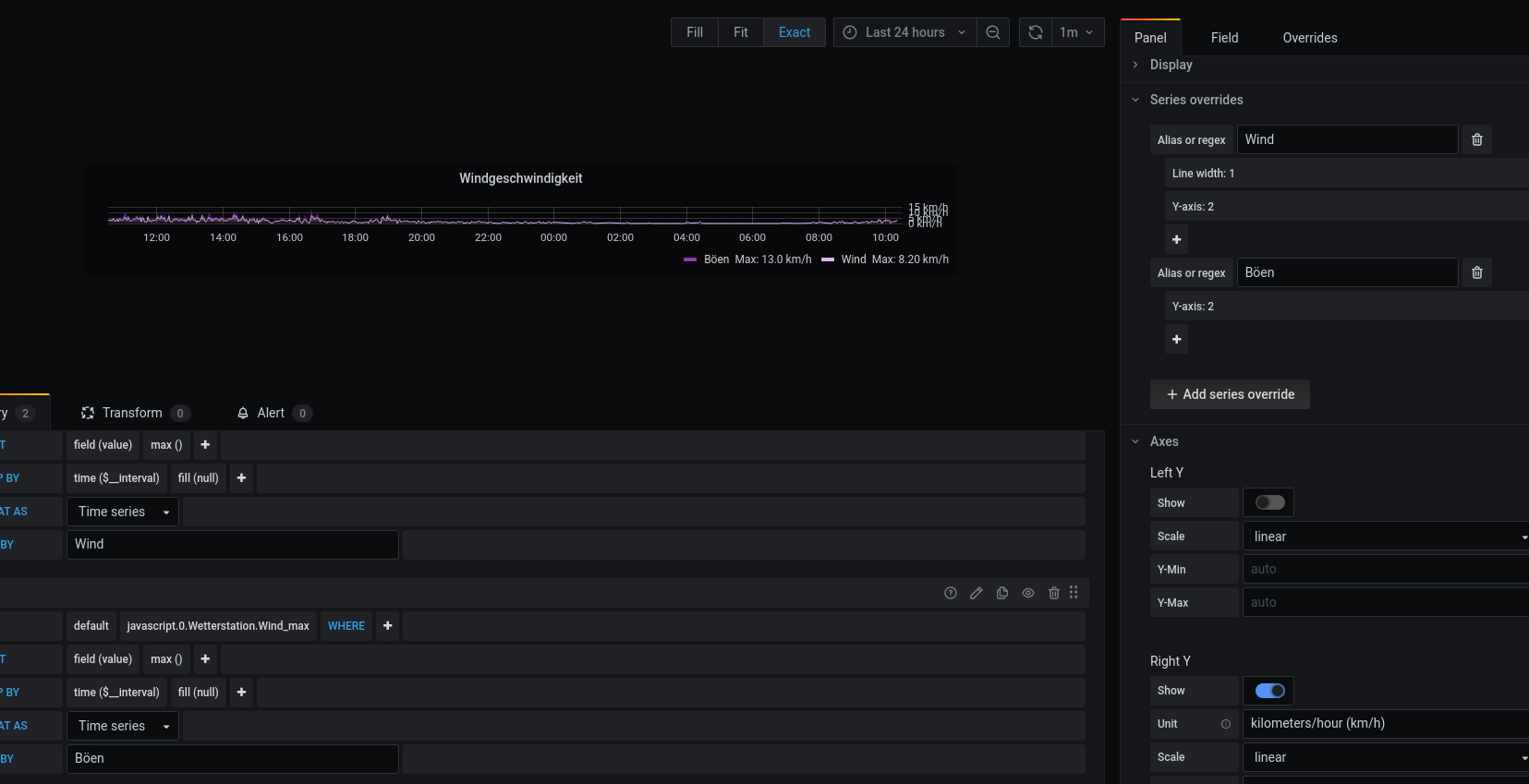Open the query help icon

tap(951, 593)
